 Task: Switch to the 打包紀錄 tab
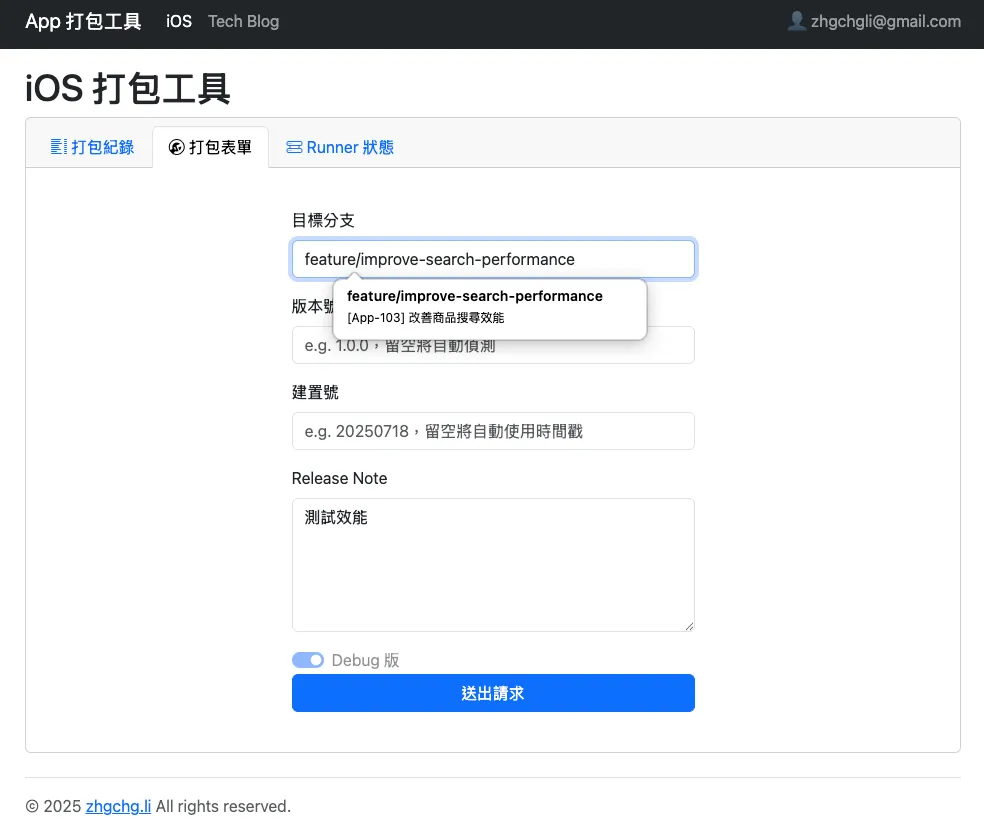[x=102, y=147]
